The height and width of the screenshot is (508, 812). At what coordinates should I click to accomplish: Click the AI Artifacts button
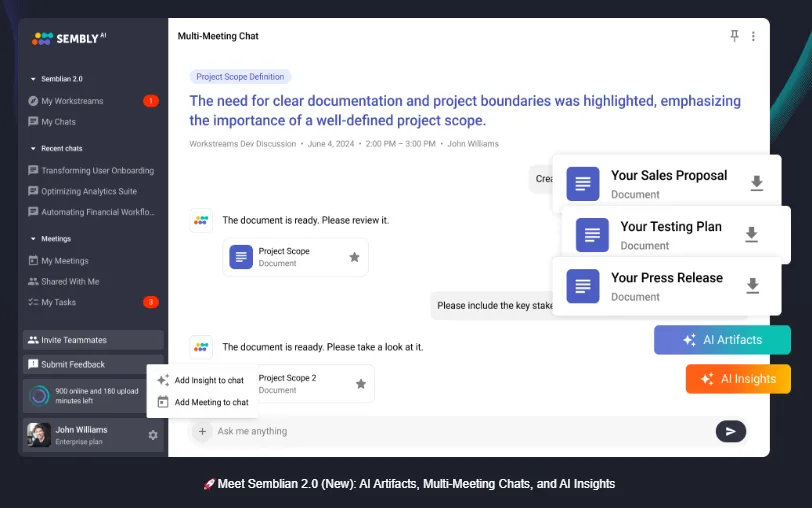click(x=722, y=340)
